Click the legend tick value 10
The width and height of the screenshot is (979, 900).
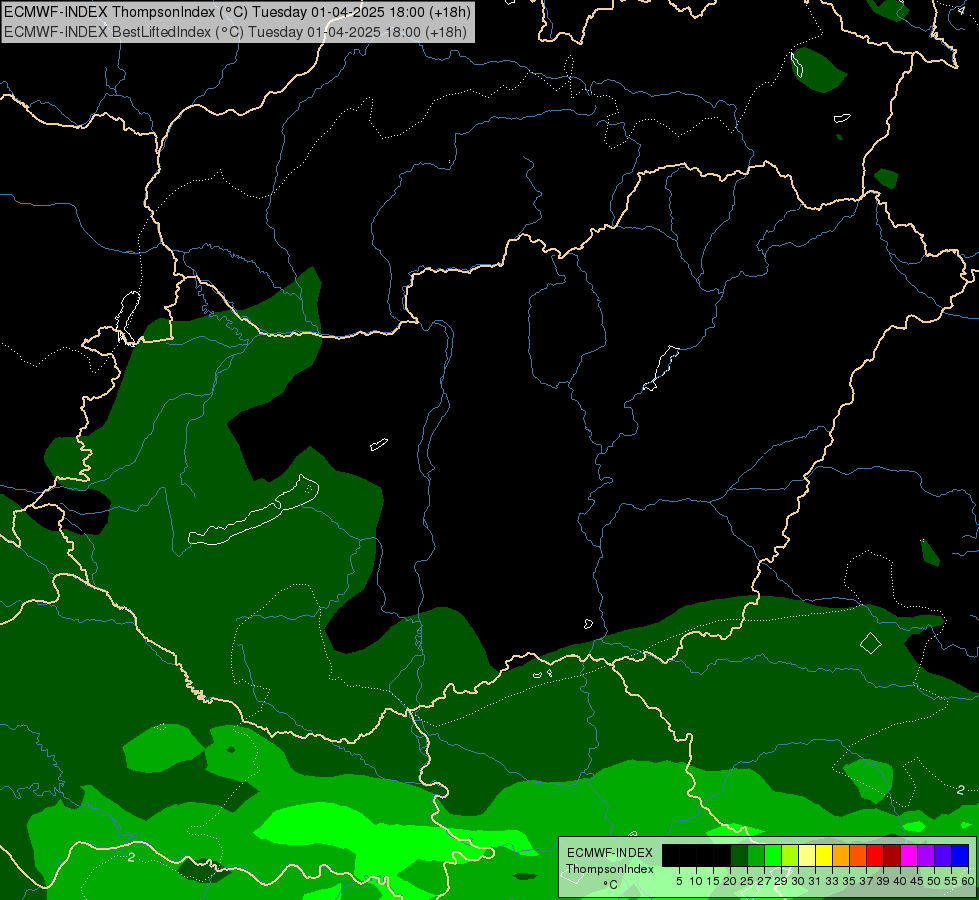[x=696, y=881]
